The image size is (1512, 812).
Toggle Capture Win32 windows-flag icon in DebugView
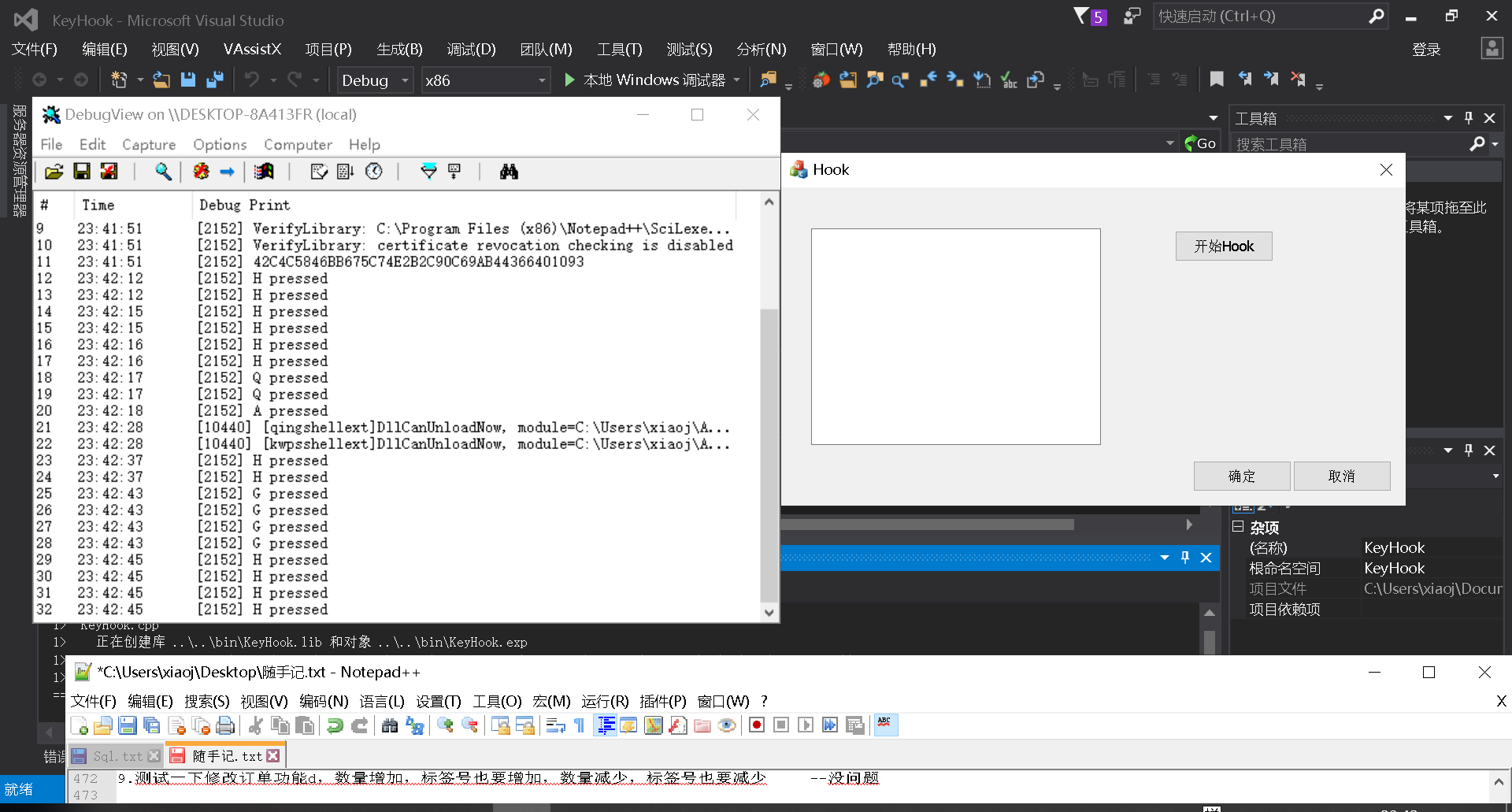coord(264,172)
